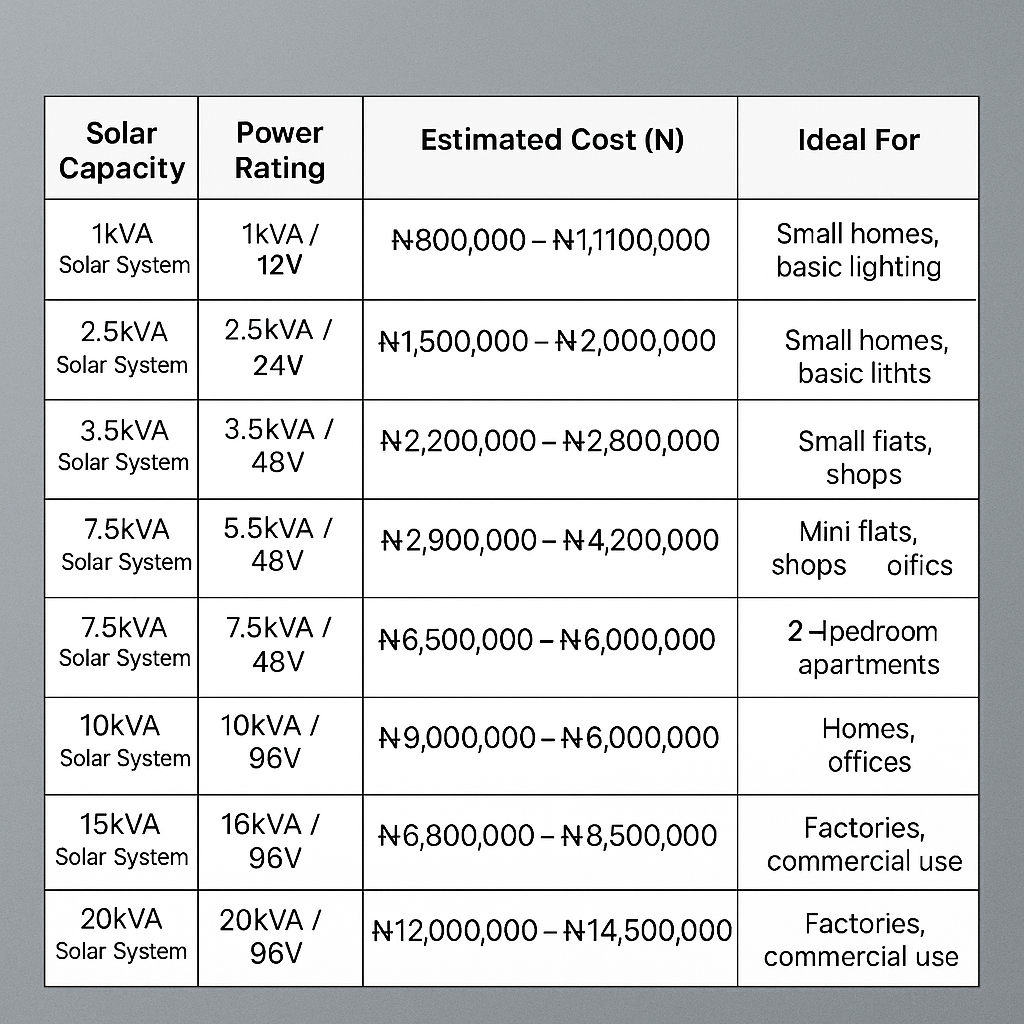The width and height of the screenshot is (1024, 1024).
Task: Select the bedroom apartments cell
Action: (865, 648)
